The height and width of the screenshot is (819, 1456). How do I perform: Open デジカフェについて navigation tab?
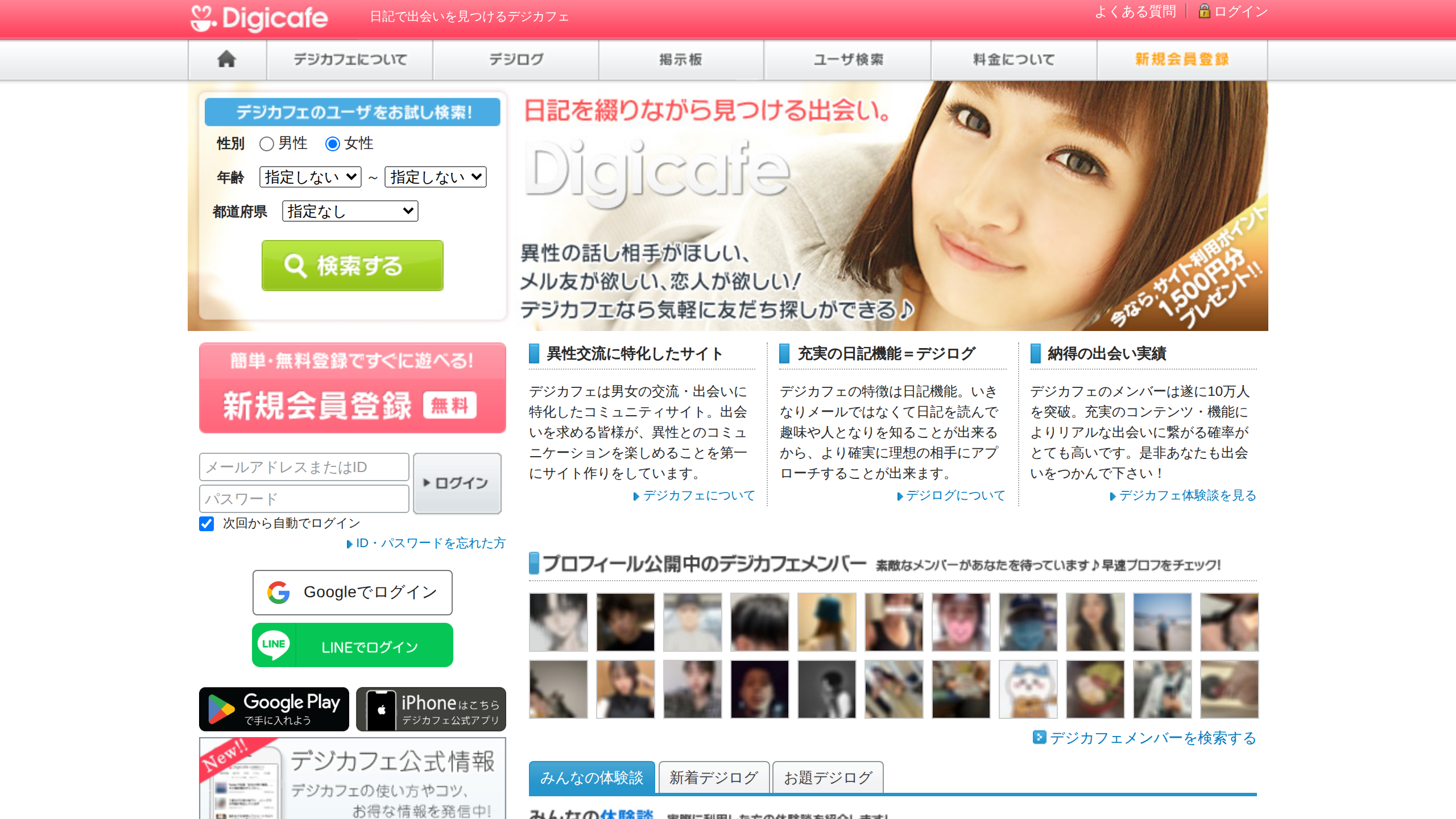350,59
